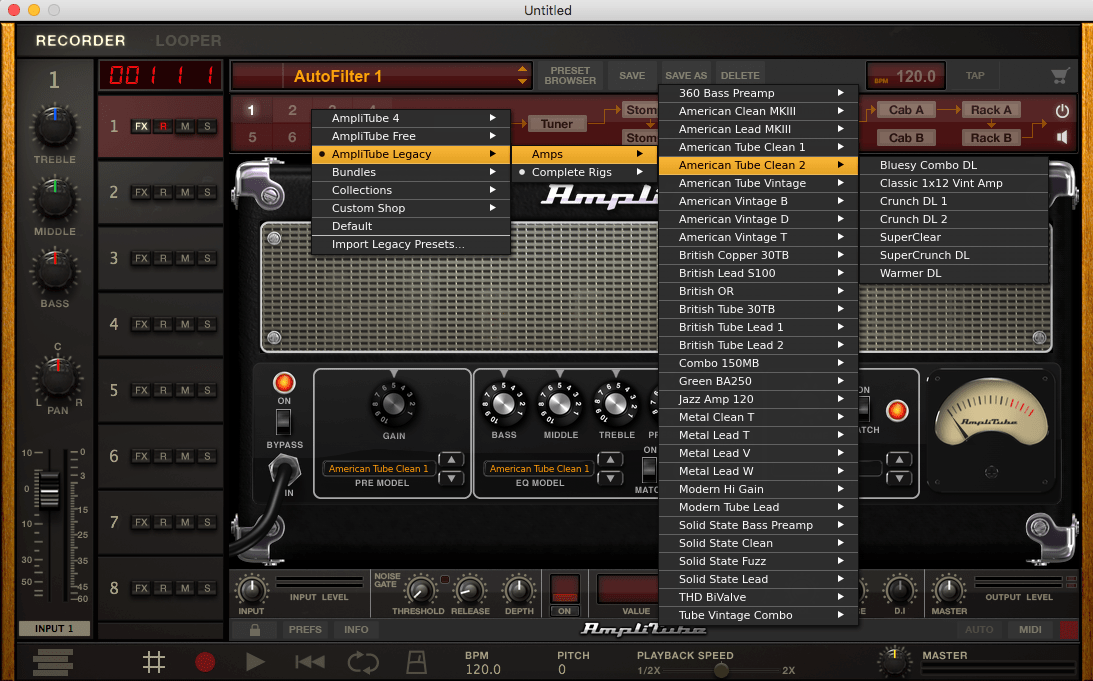Expand the AmpliTube Free submenu

click(411, 136)
